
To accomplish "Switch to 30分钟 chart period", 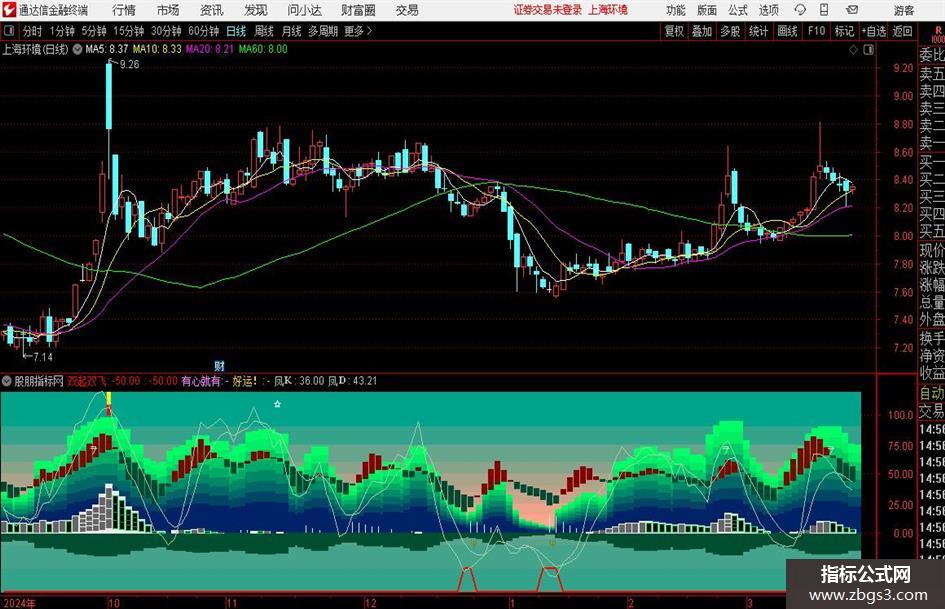I will click(x=166, y=31).
